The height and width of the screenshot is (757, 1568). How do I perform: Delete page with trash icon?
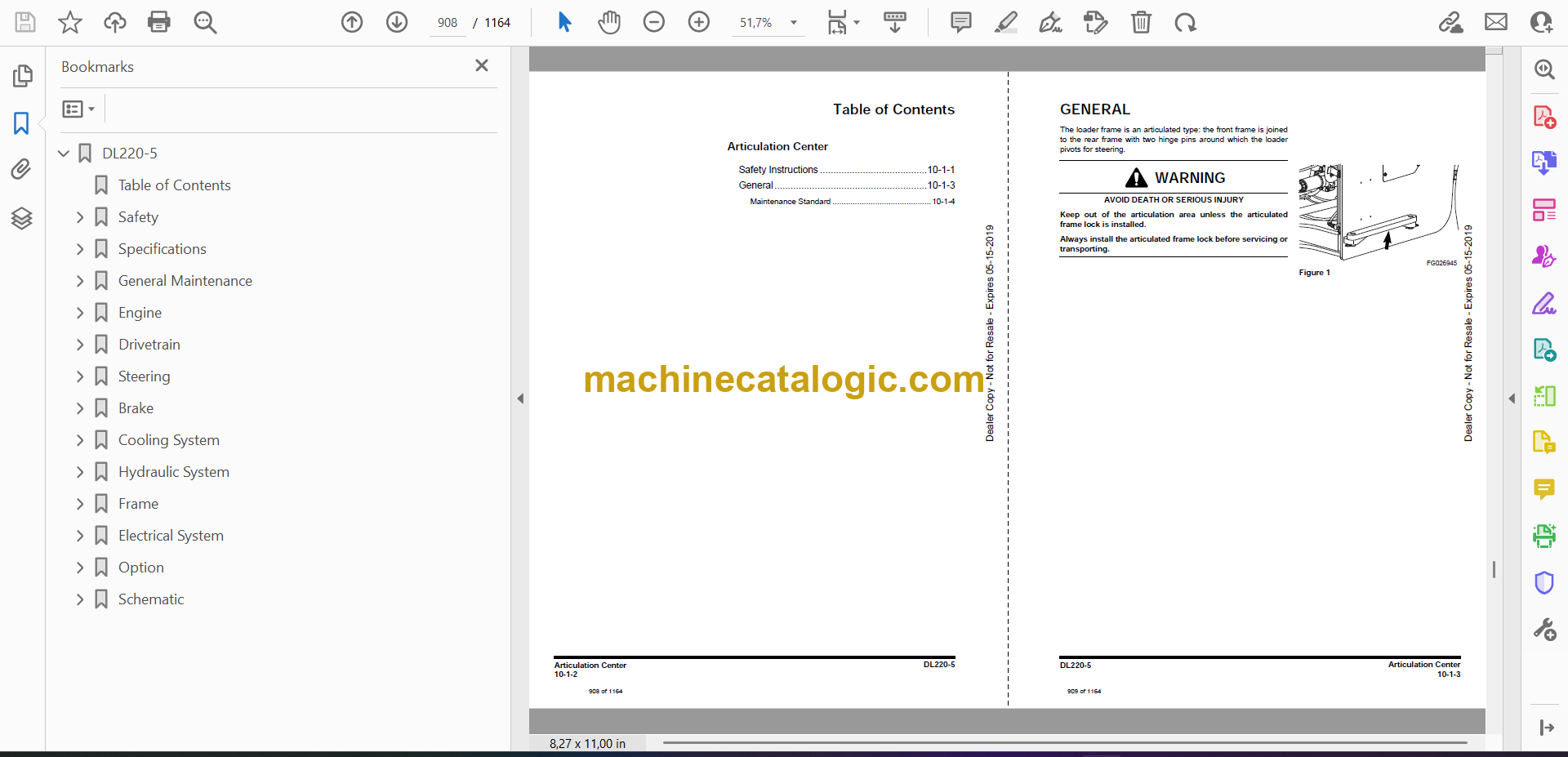[1141, 22]
